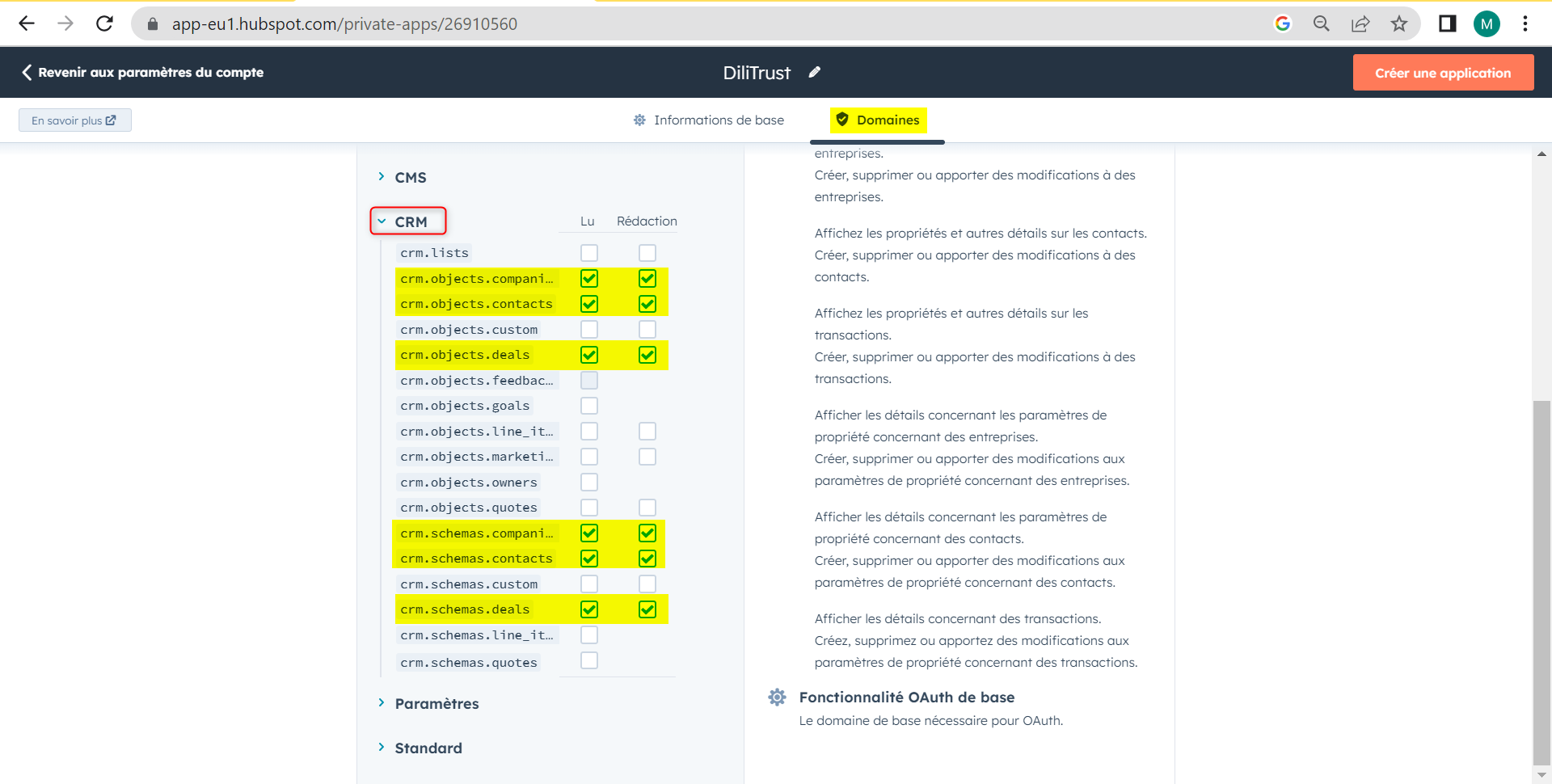The image size is (1552, 784).
Task: Focus the browser address bar URL
Action: point(344,24)
